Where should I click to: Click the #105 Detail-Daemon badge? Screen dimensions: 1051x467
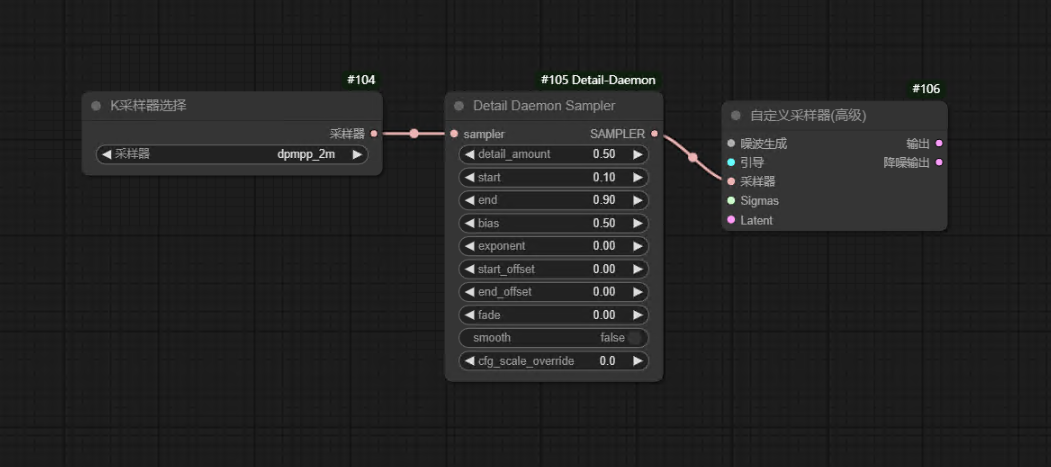click(x=598, y=80)
